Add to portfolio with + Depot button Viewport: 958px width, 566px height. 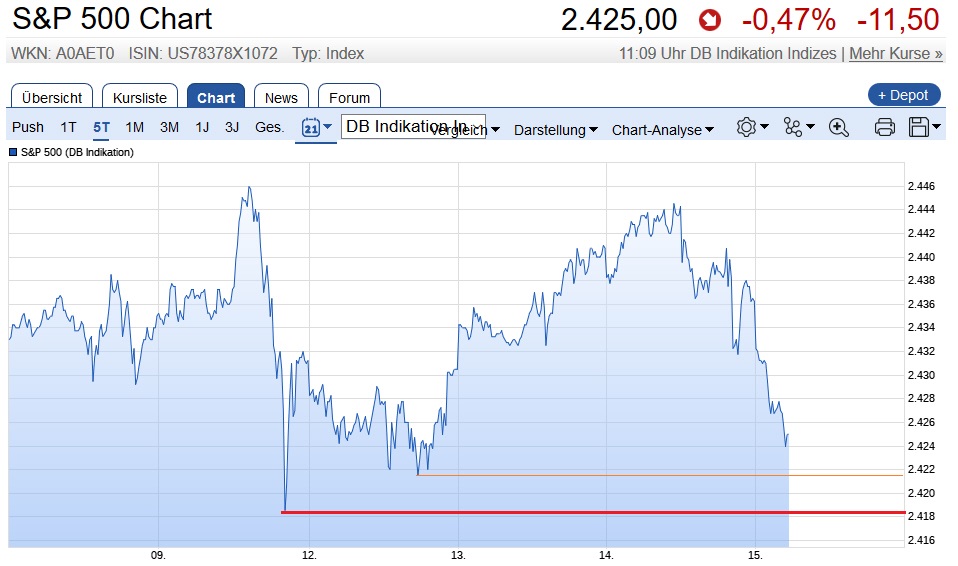pos(904,95)
